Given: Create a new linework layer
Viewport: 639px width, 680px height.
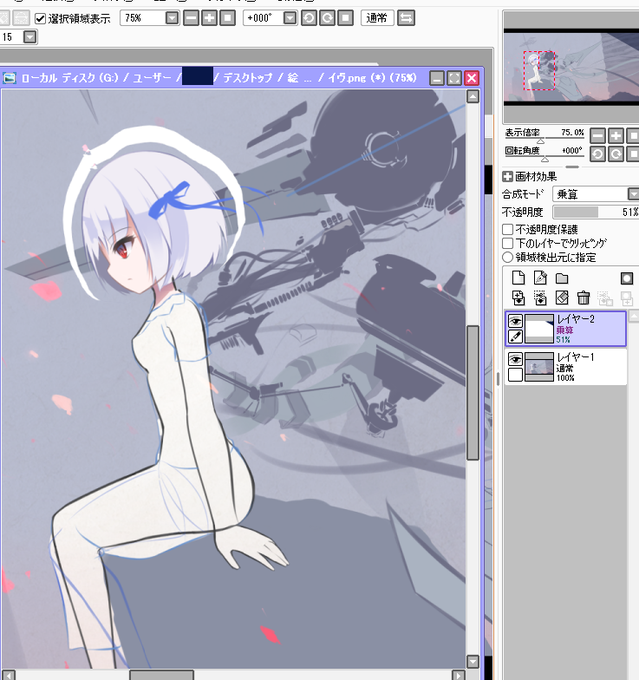Looking at the screenshot, I should click(x=540, y=278).
